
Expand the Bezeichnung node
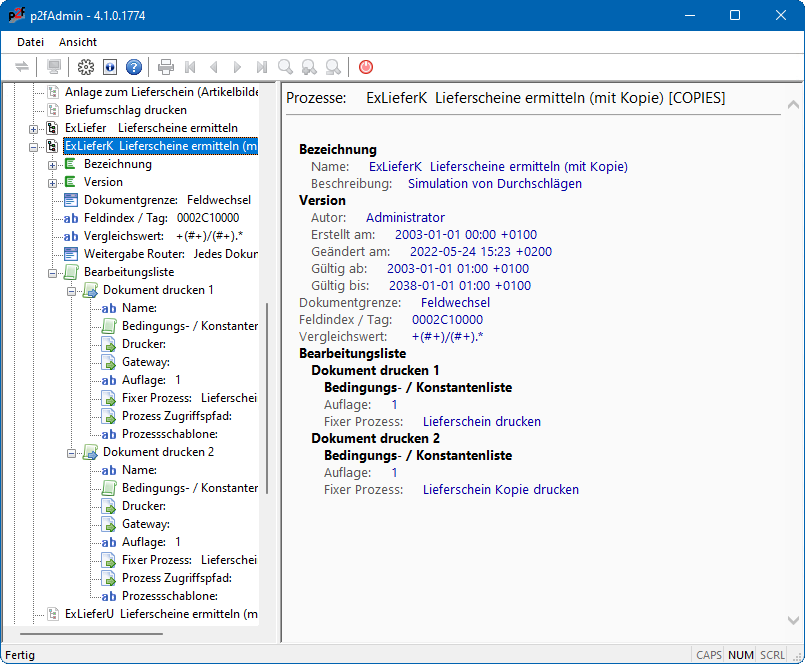point(53,164)
